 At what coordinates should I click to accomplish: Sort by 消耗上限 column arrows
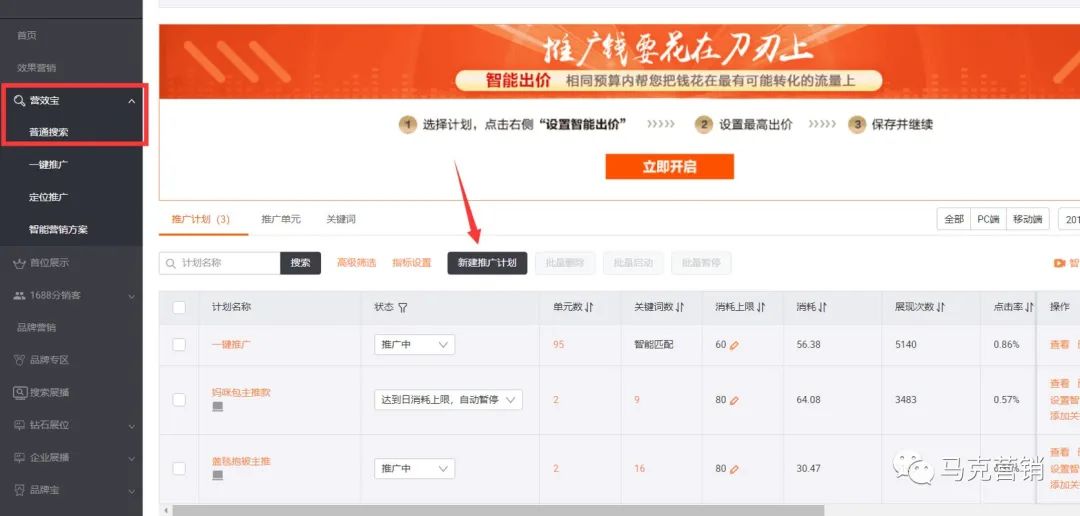coord(761,307)
